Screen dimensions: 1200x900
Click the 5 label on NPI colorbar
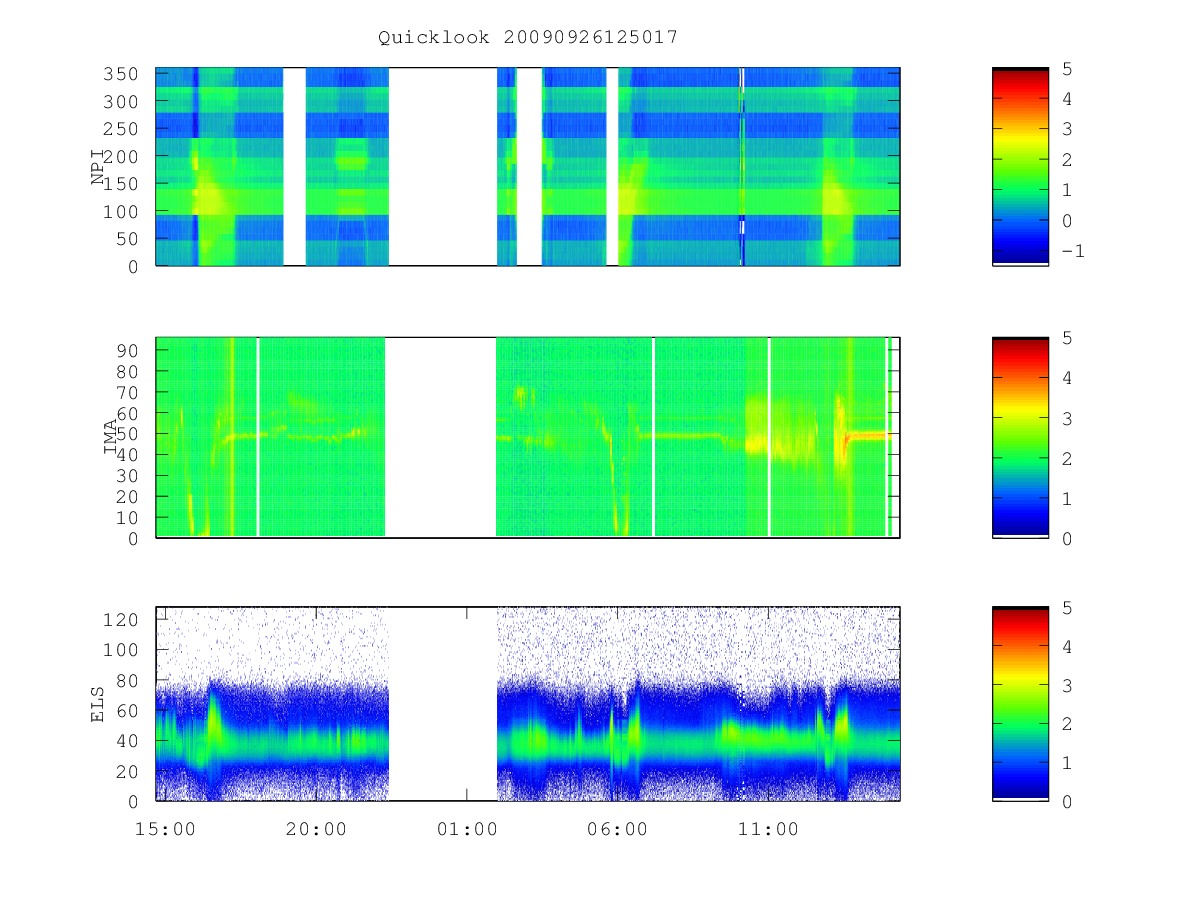[1068, 69]
